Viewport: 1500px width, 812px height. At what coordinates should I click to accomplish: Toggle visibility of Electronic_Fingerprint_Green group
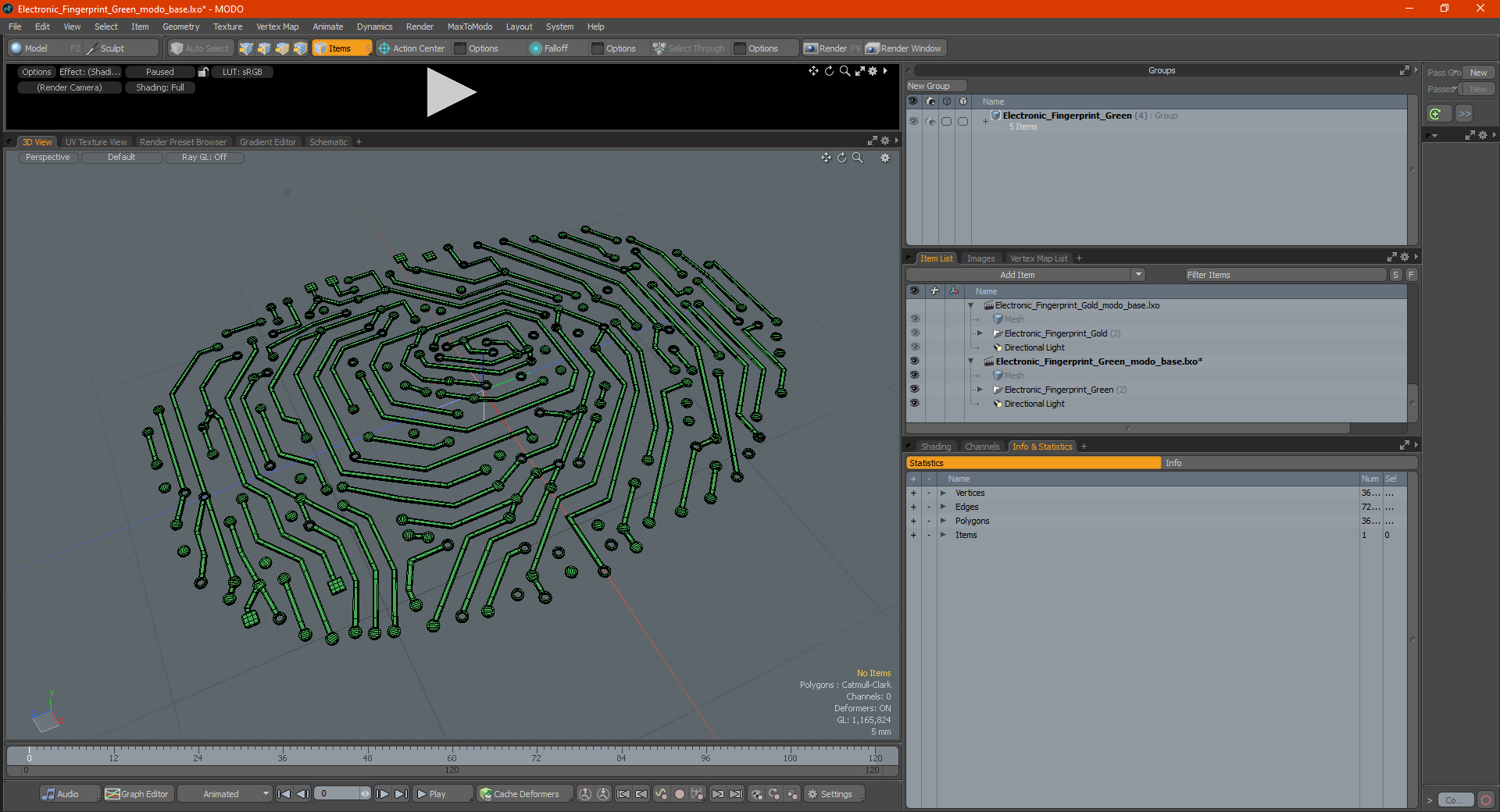[913, 121]
